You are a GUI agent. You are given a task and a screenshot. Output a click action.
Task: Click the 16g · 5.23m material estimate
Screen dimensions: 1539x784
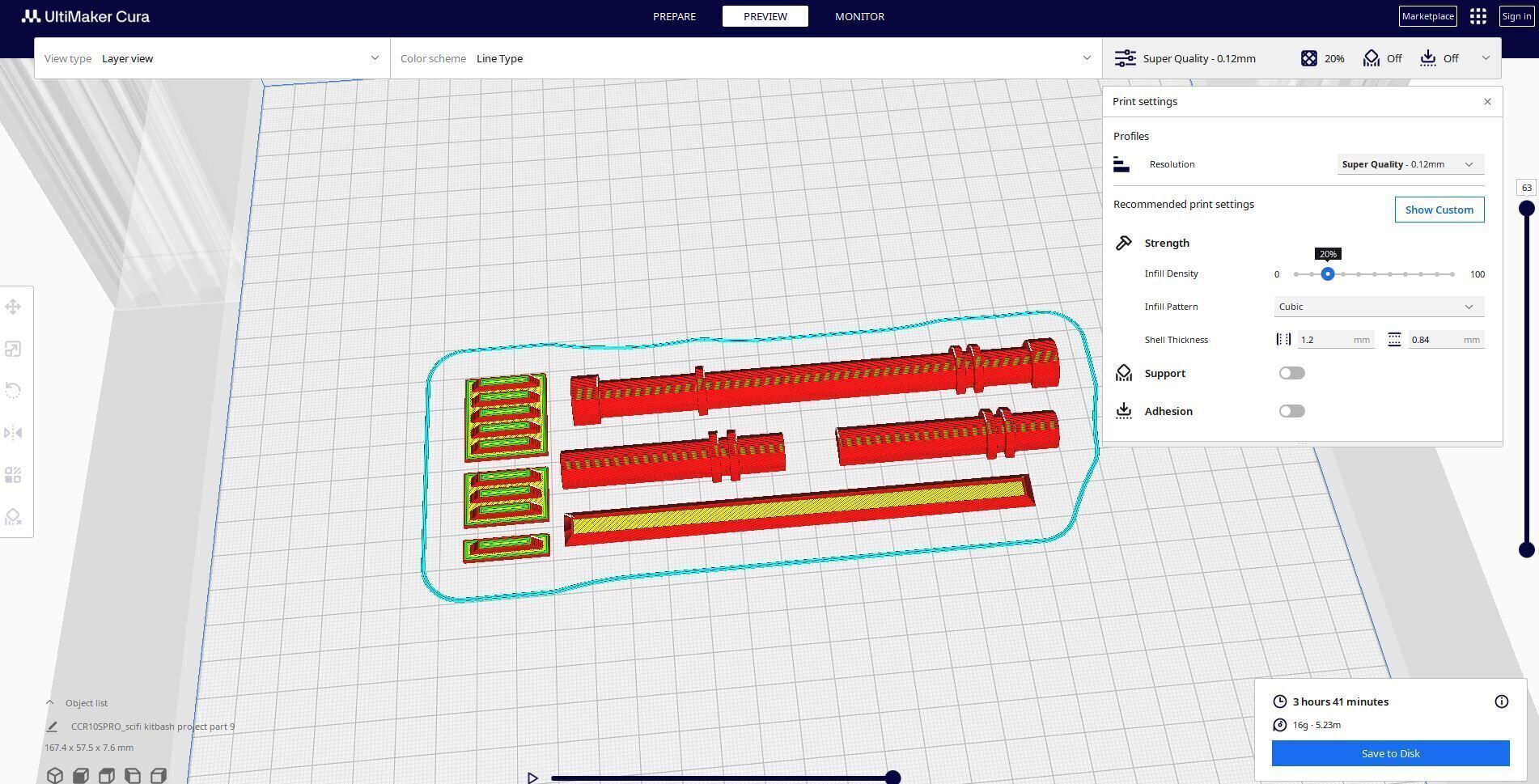1316,725
